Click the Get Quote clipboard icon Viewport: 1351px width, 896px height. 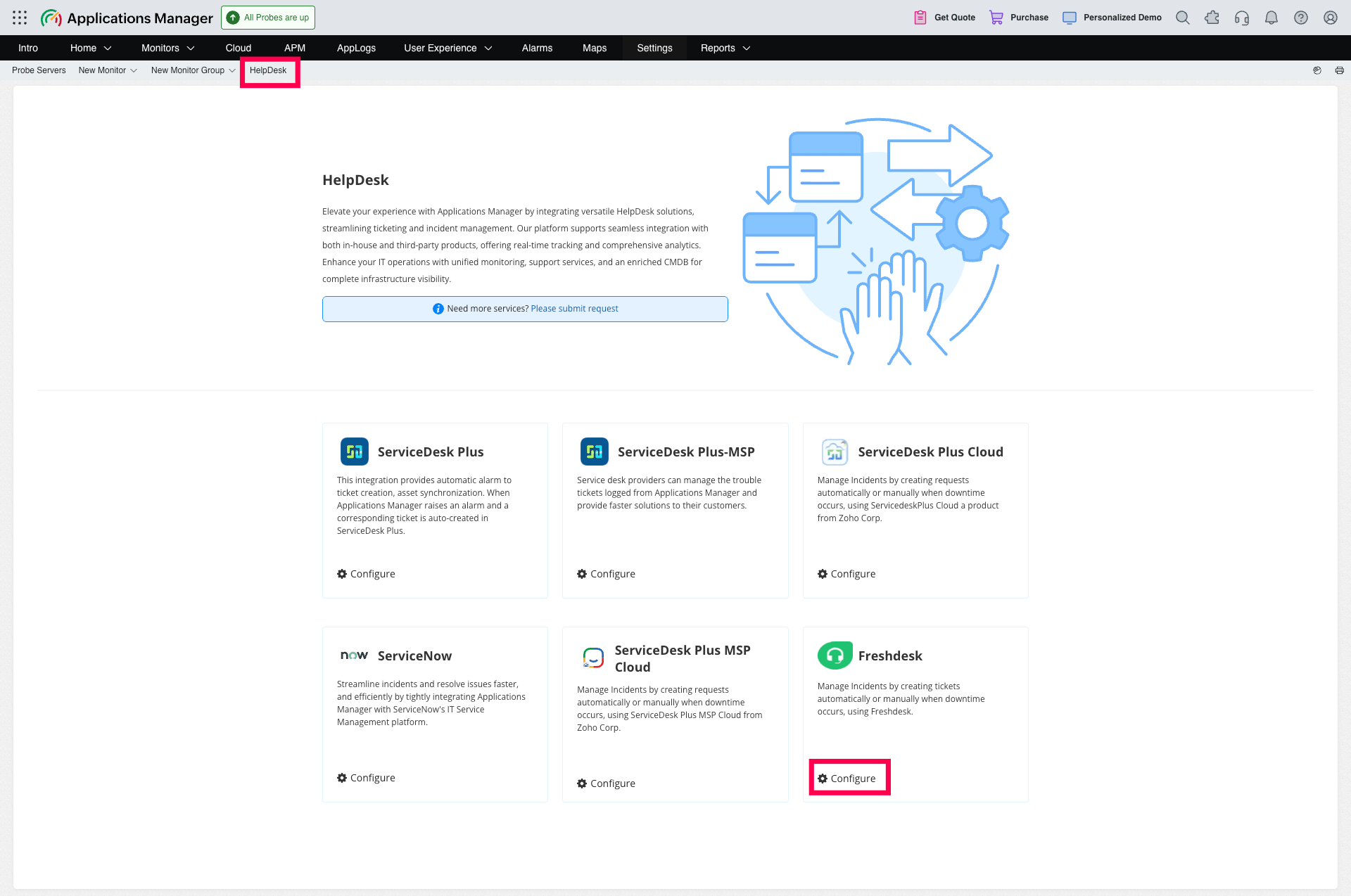click(x=920, y=18)
